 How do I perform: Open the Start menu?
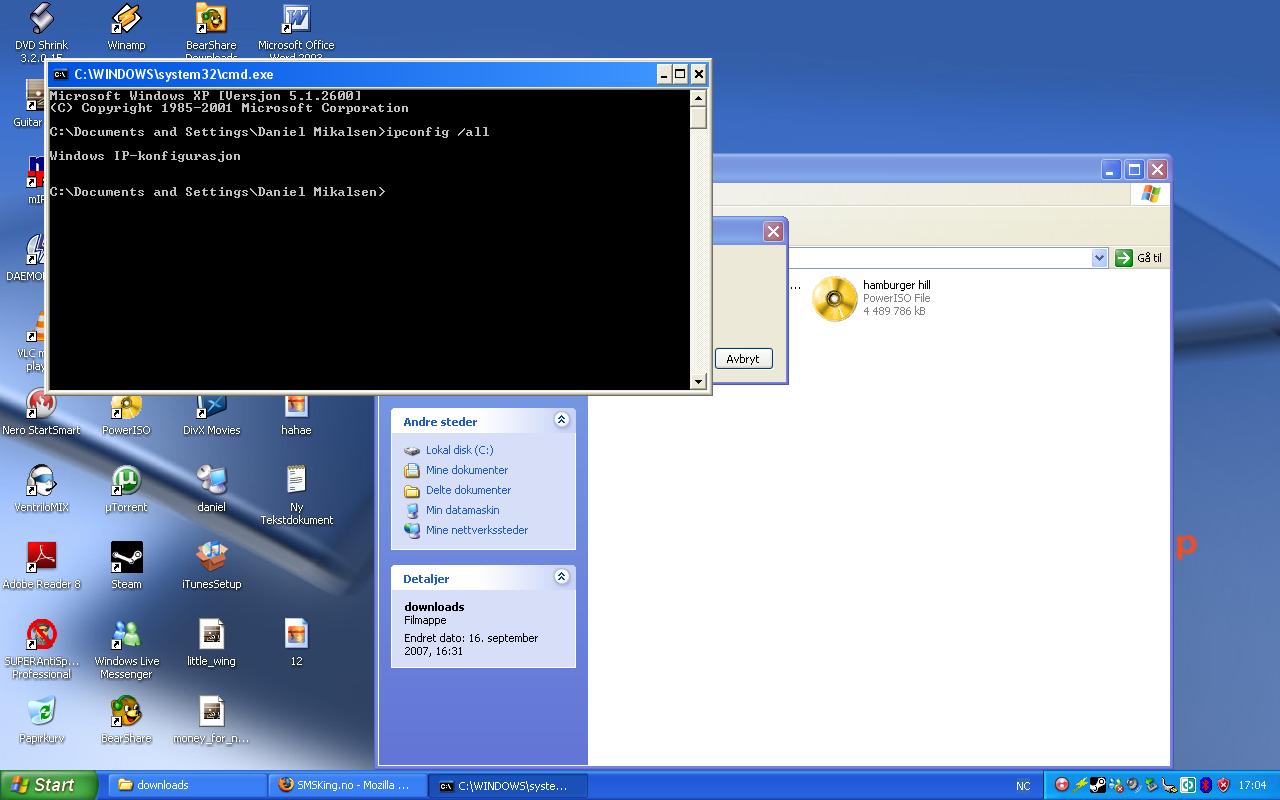49,785
